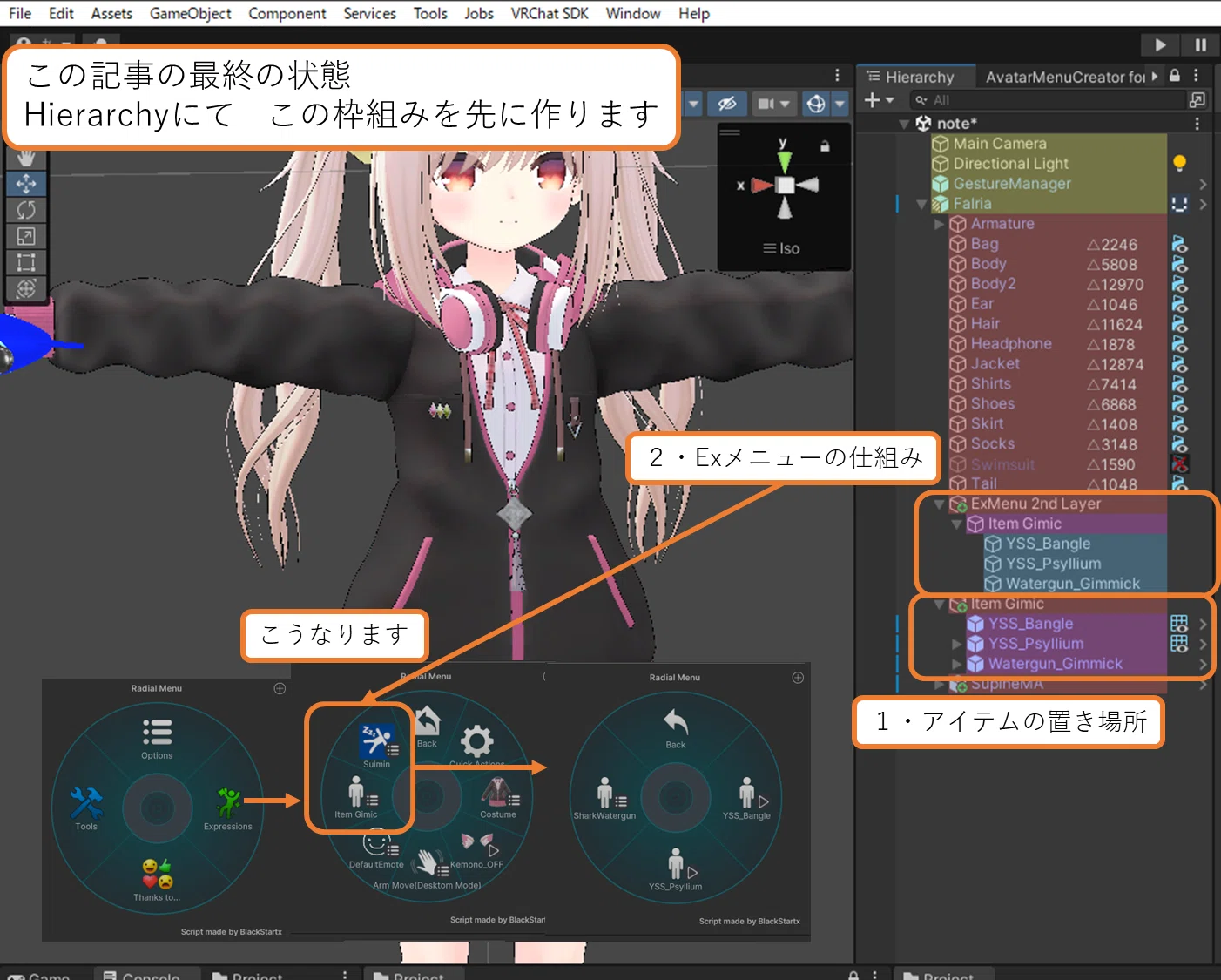The width and height of the screenshot is (1221, 980).
Task: Click the plus button in Hierarchy
Action: click(872, 100)
